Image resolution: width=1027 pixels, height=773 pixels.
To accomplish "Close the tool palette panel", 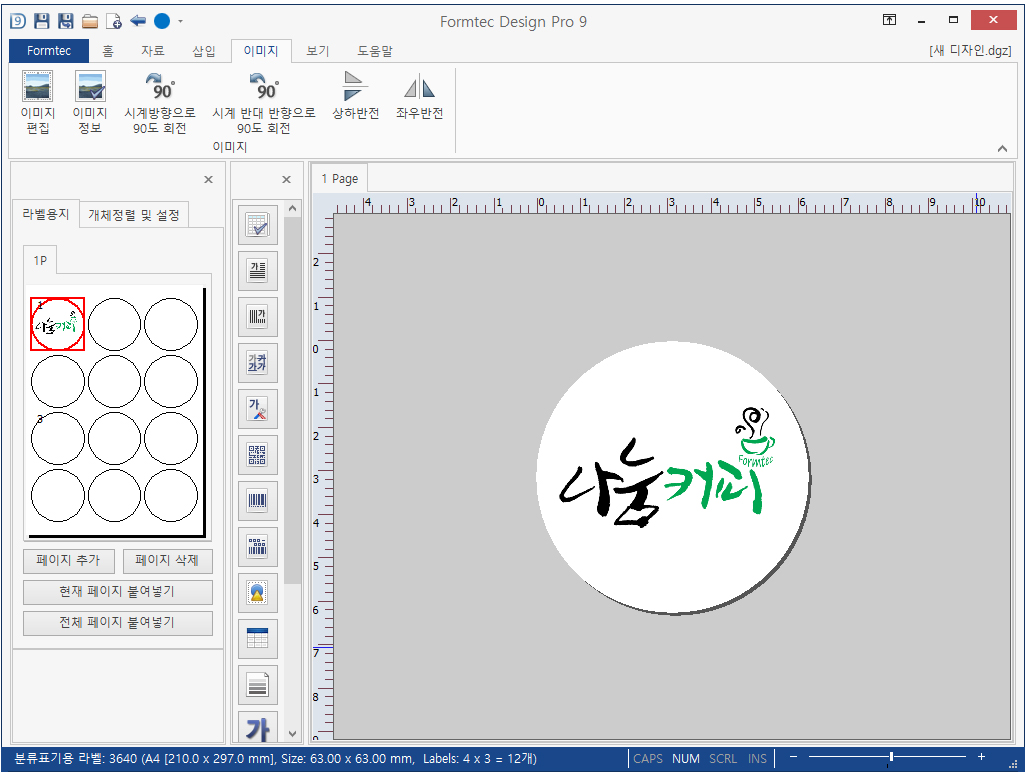I will coord(286,179).
